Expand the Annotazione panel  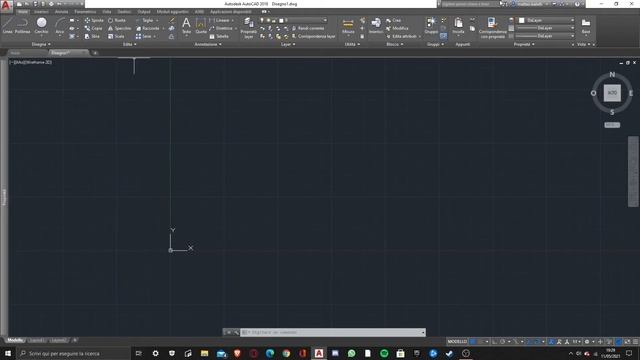click(208, 44)
